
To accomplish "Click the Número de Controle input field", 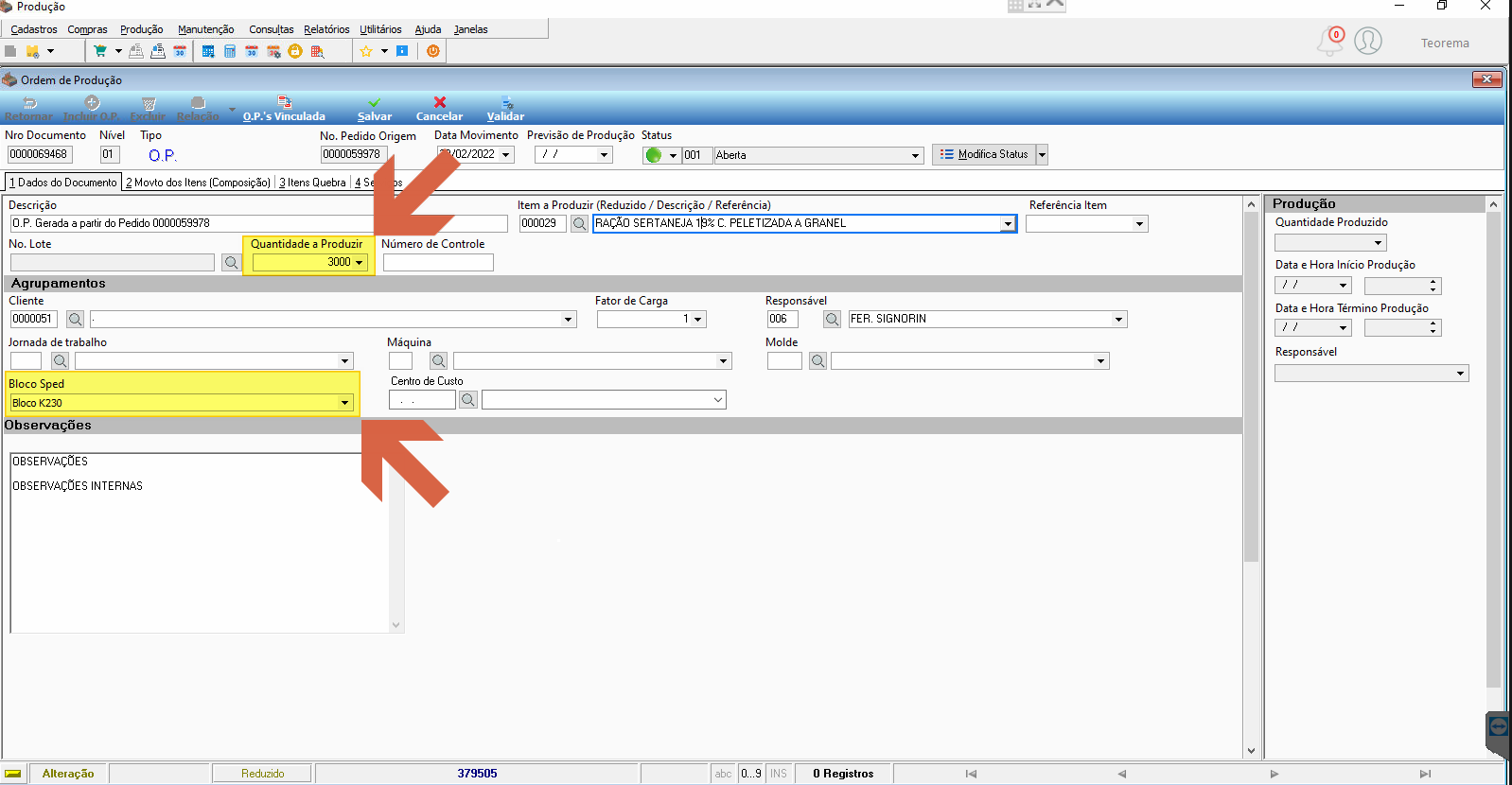I will [438, 263].
